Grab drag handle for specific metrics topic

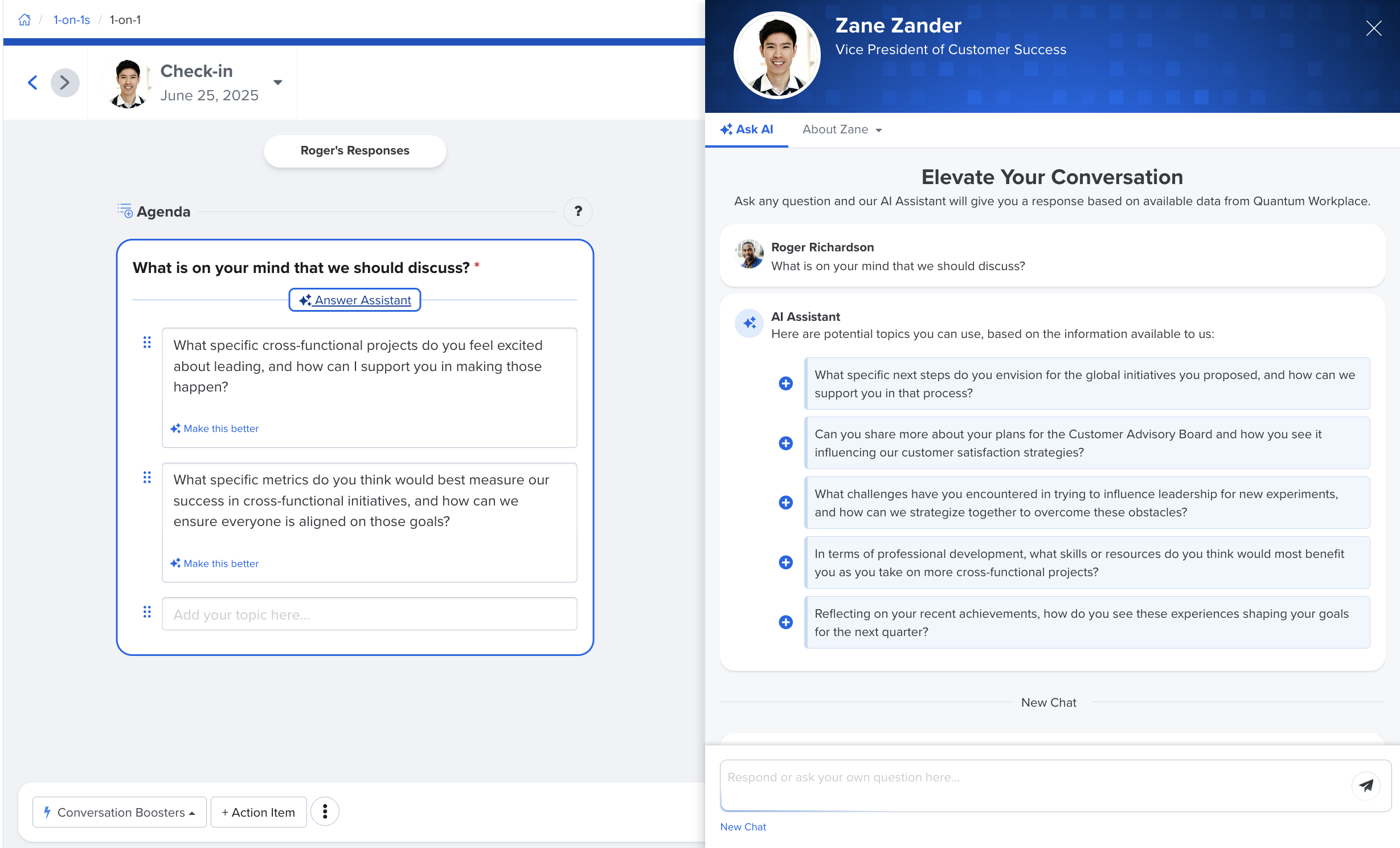point(147,478)
